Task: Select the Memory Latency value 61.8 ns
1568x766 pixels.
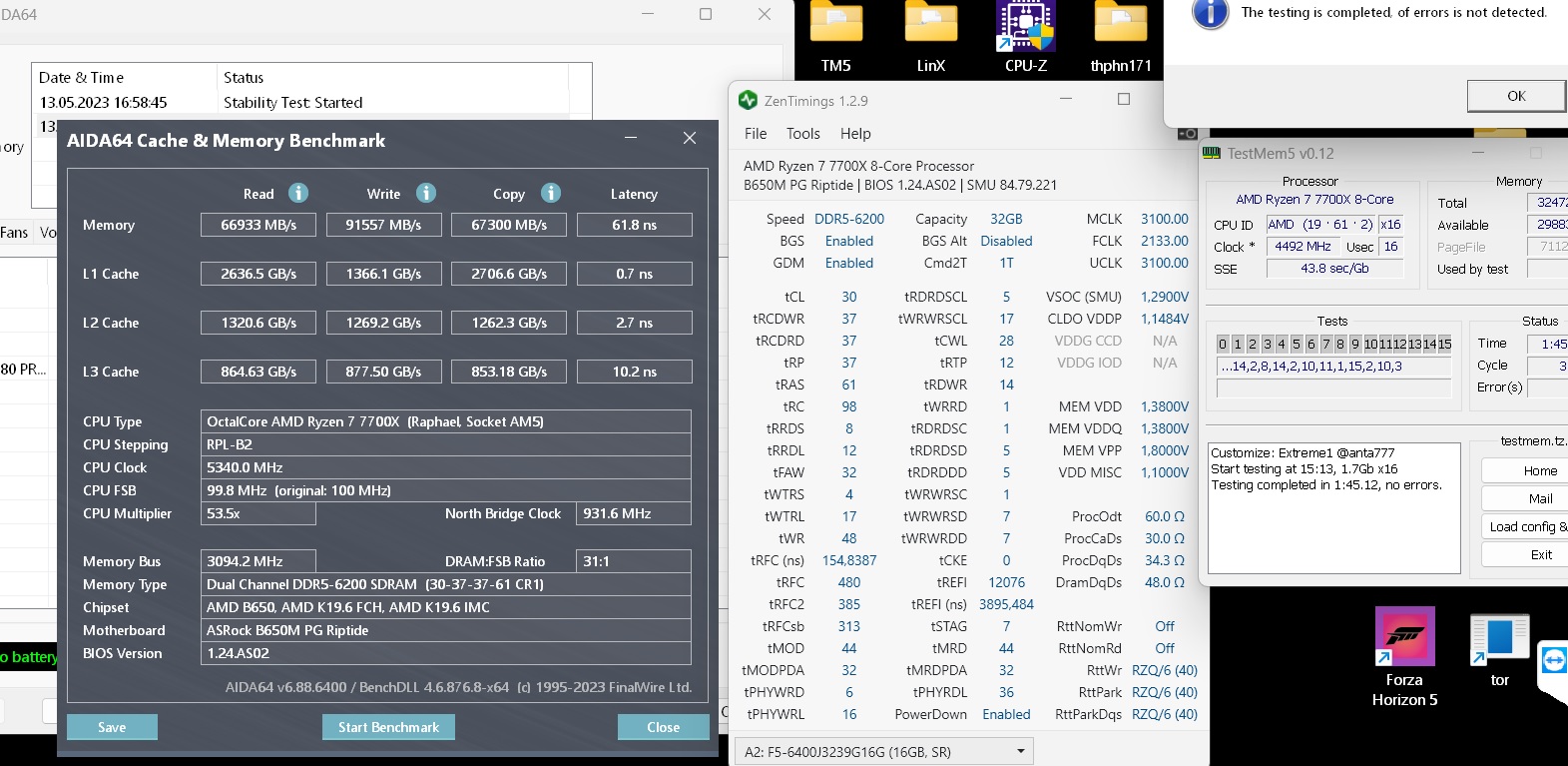Action: point(635,225)
